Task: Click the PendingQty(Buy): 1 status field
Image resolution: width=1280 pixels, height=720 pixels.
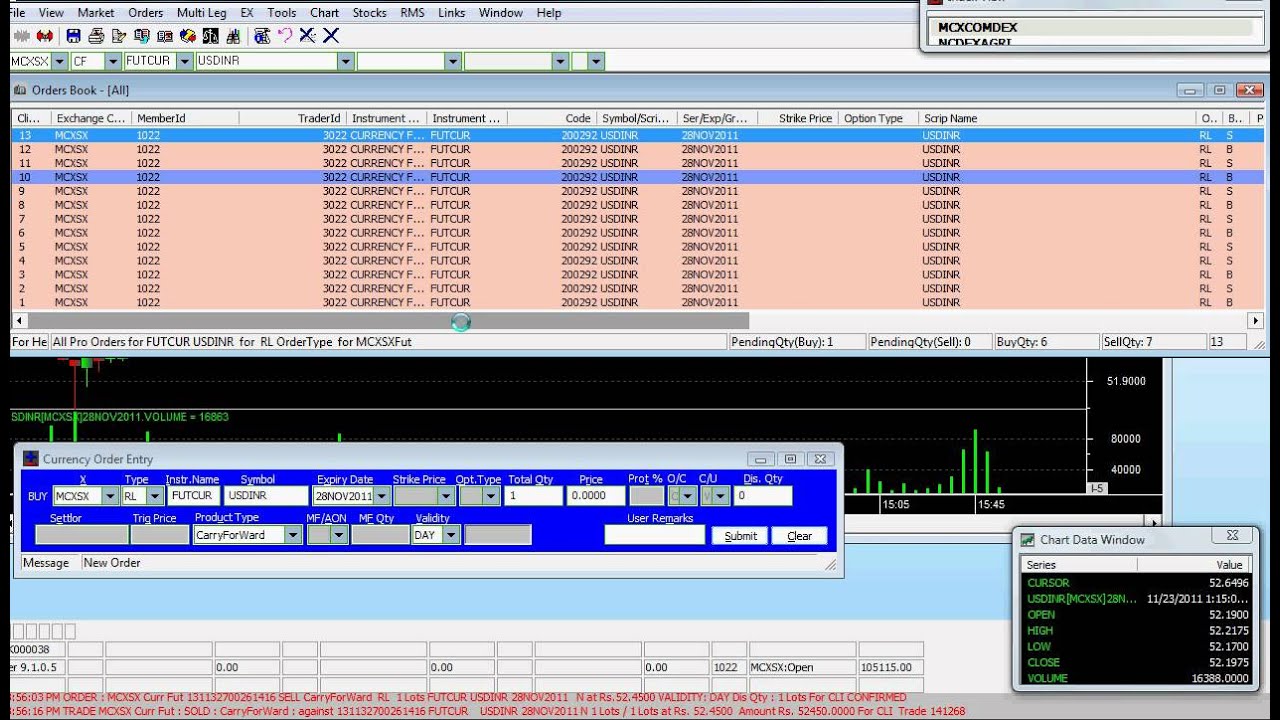Action: tap(796, 342)
